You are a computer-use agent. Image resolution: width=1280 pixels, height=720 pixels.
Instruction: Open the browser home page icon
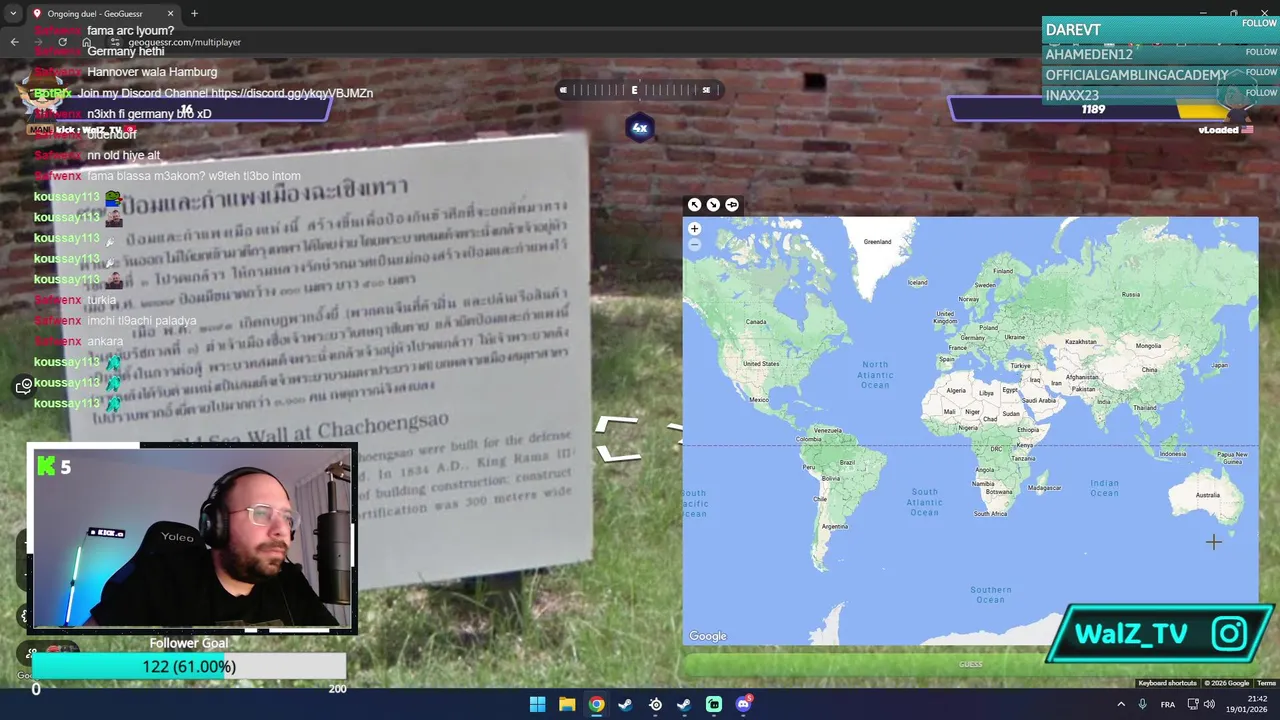tap(86, 42)
